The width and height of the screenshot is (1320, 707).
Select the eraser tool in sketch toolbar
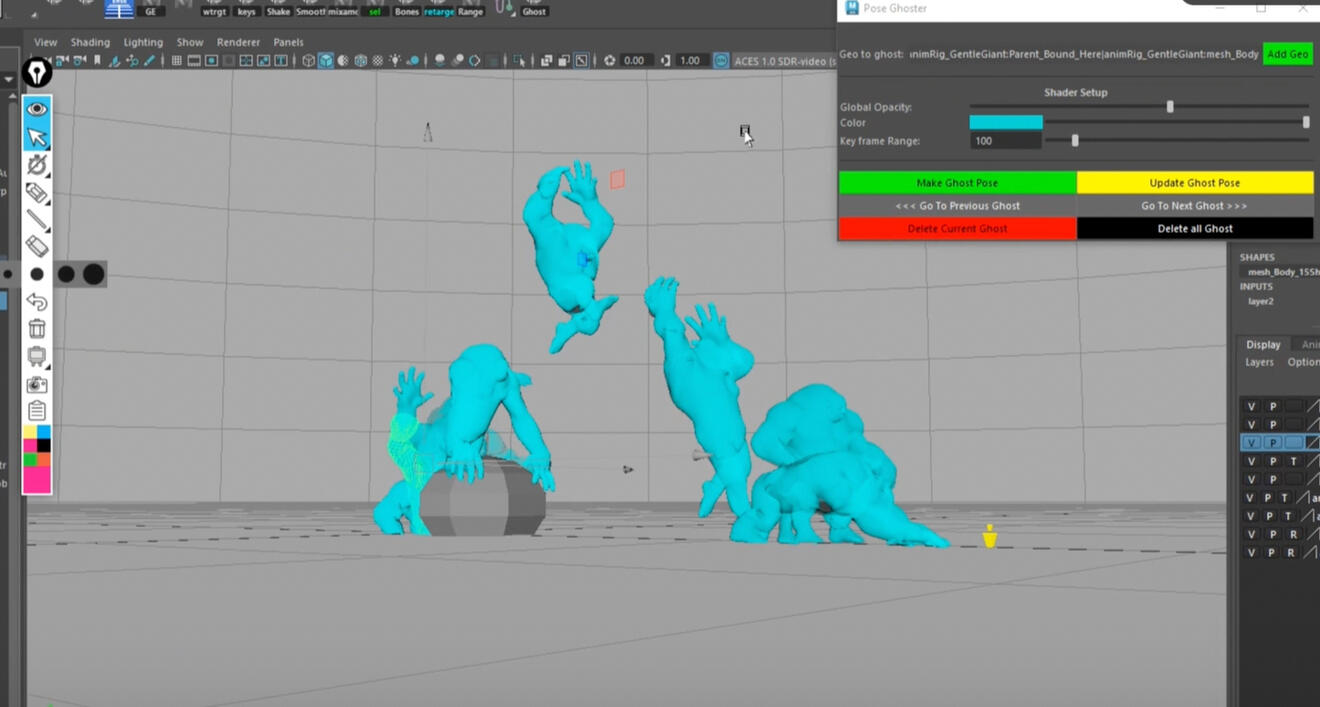click(x=37, y=245)
